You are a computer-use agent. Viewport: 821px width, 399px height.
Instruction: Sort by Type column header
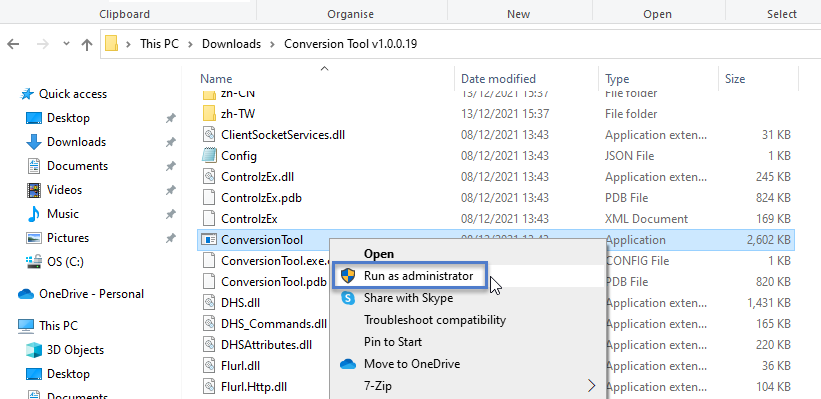click(617, 79)
